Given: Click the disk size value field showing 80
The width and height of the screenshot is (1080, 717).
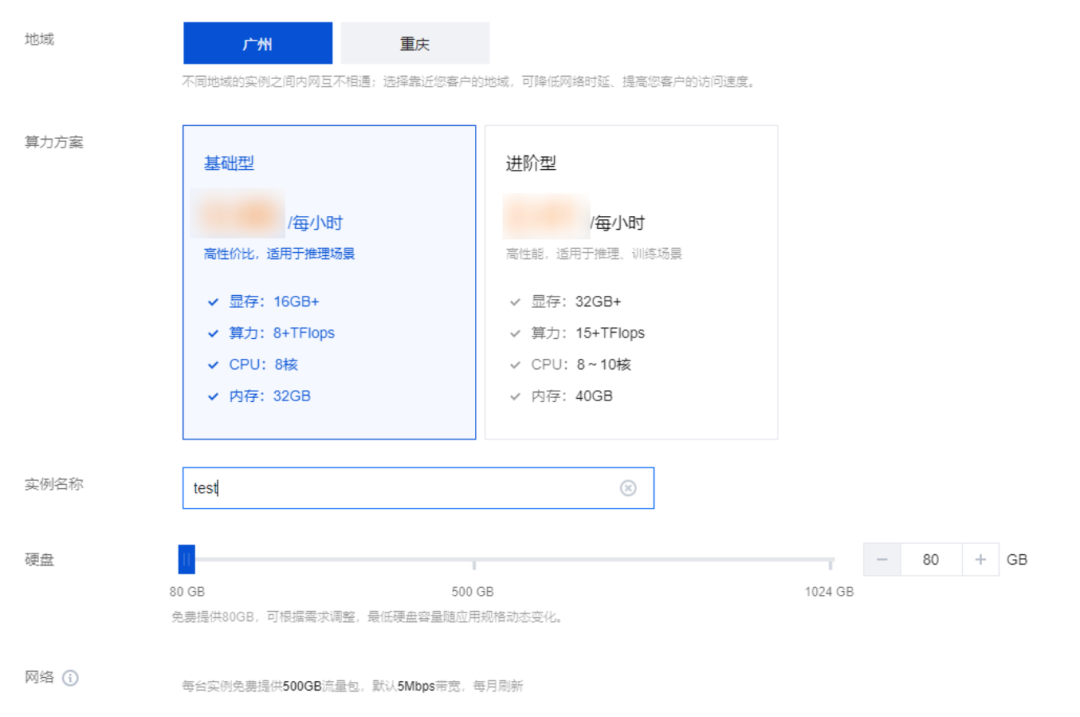Looking at the screenshot, I should point(931,560).
